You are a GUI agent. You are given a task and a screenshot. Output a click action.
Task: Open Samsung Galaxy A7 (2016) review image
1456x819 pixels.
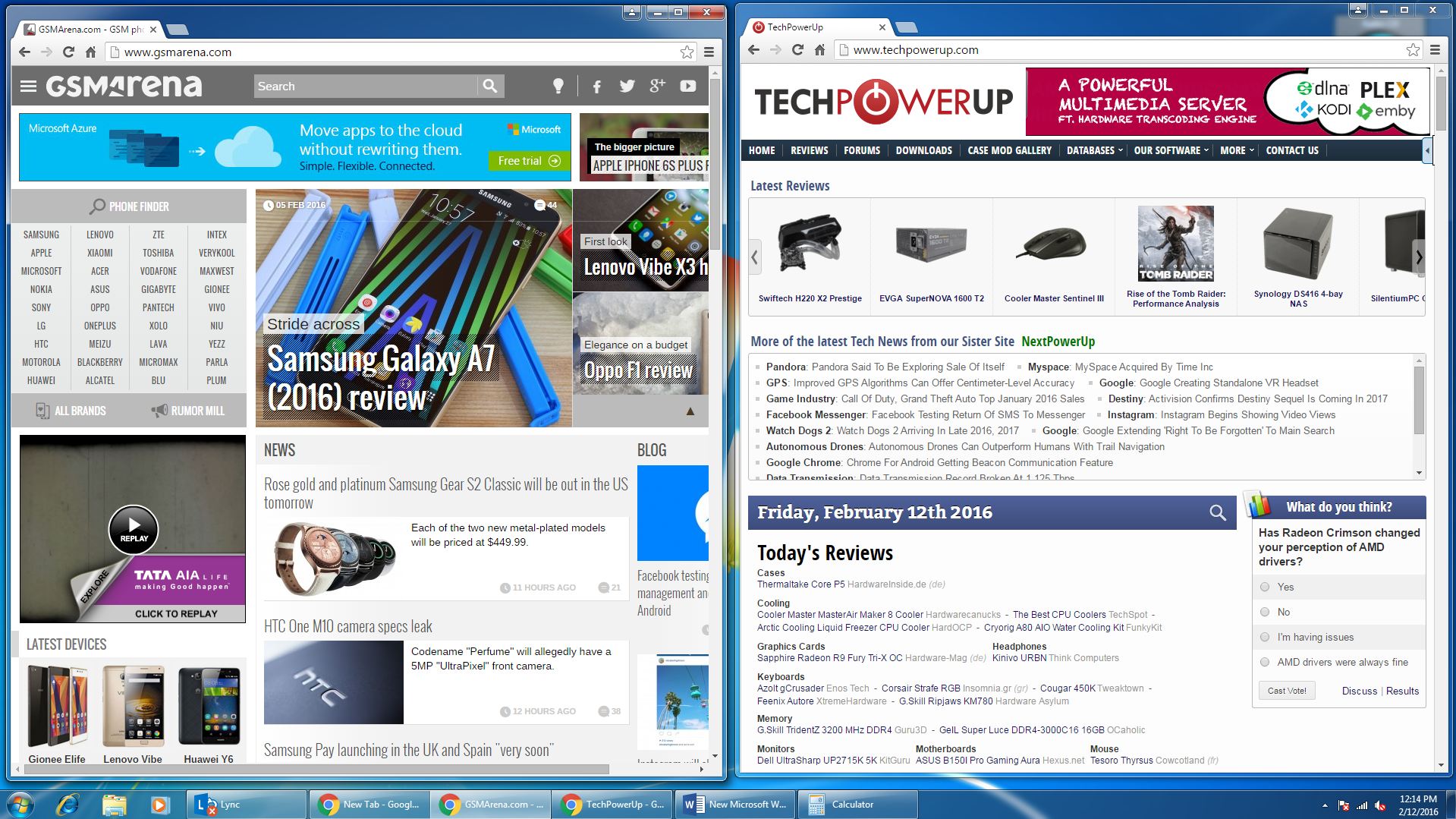(x=414, y=307)
